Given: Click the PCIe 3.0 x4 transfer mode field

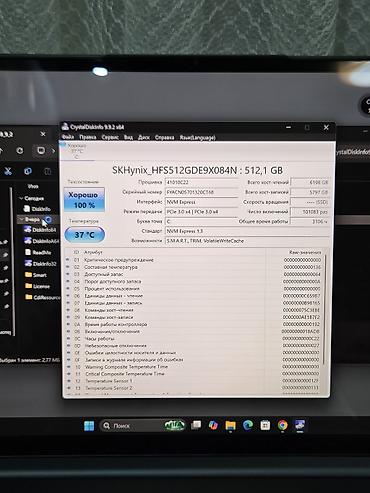Looking at the screenshot, I should tap(201, 212).
